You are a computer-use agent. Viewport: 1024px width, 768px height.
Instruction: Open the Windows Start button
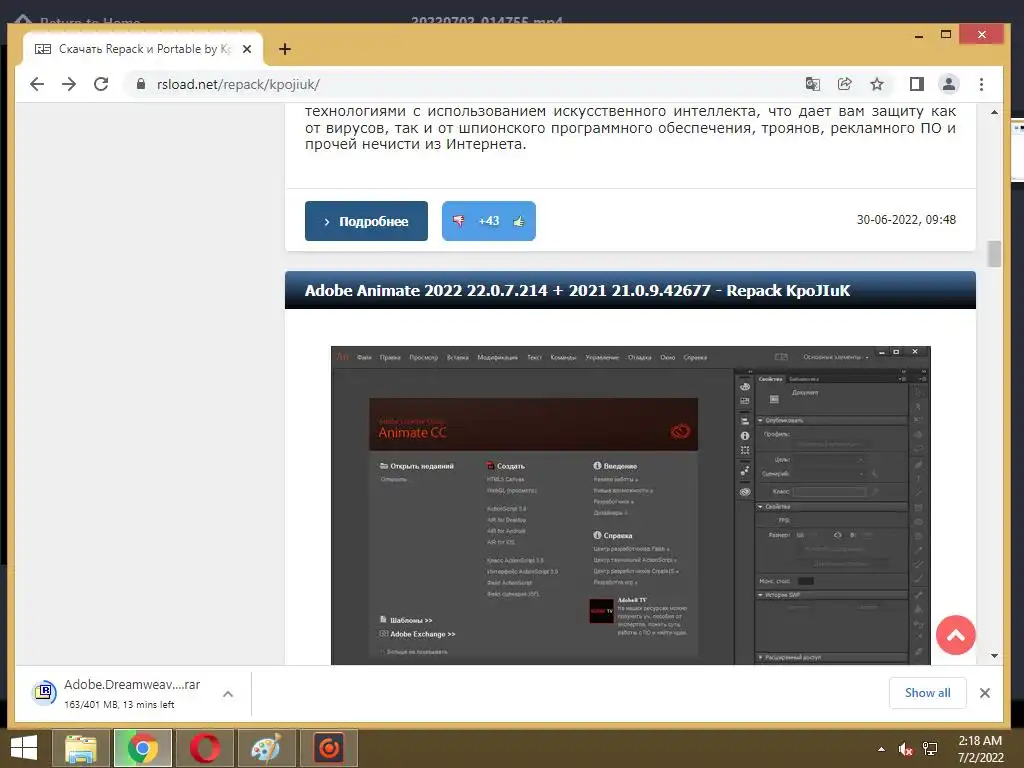pyautogui.click(x=24, y=748)
